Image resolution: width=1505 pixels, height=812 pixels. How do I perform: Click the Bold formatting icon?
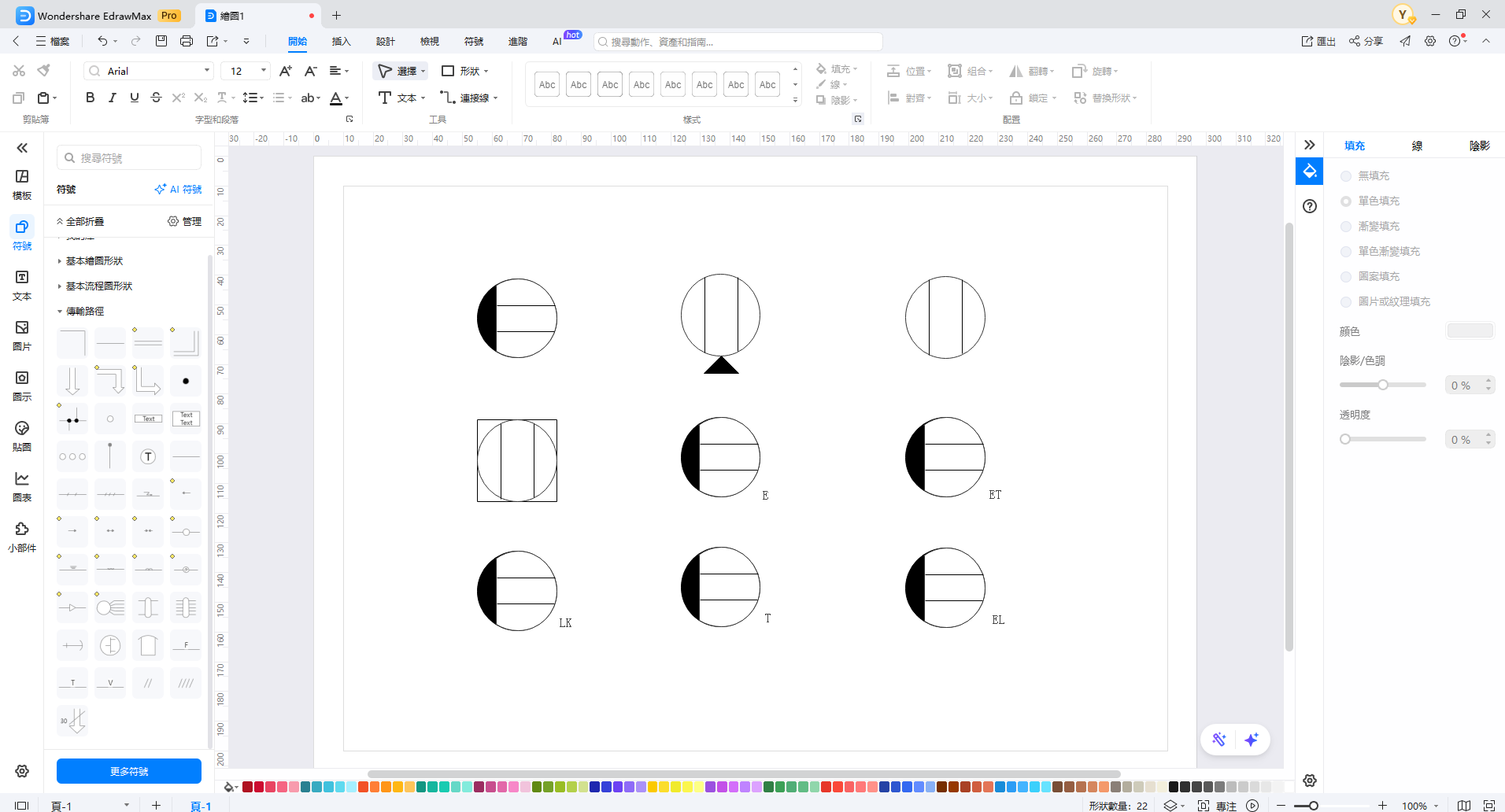[x=91, y=98]
